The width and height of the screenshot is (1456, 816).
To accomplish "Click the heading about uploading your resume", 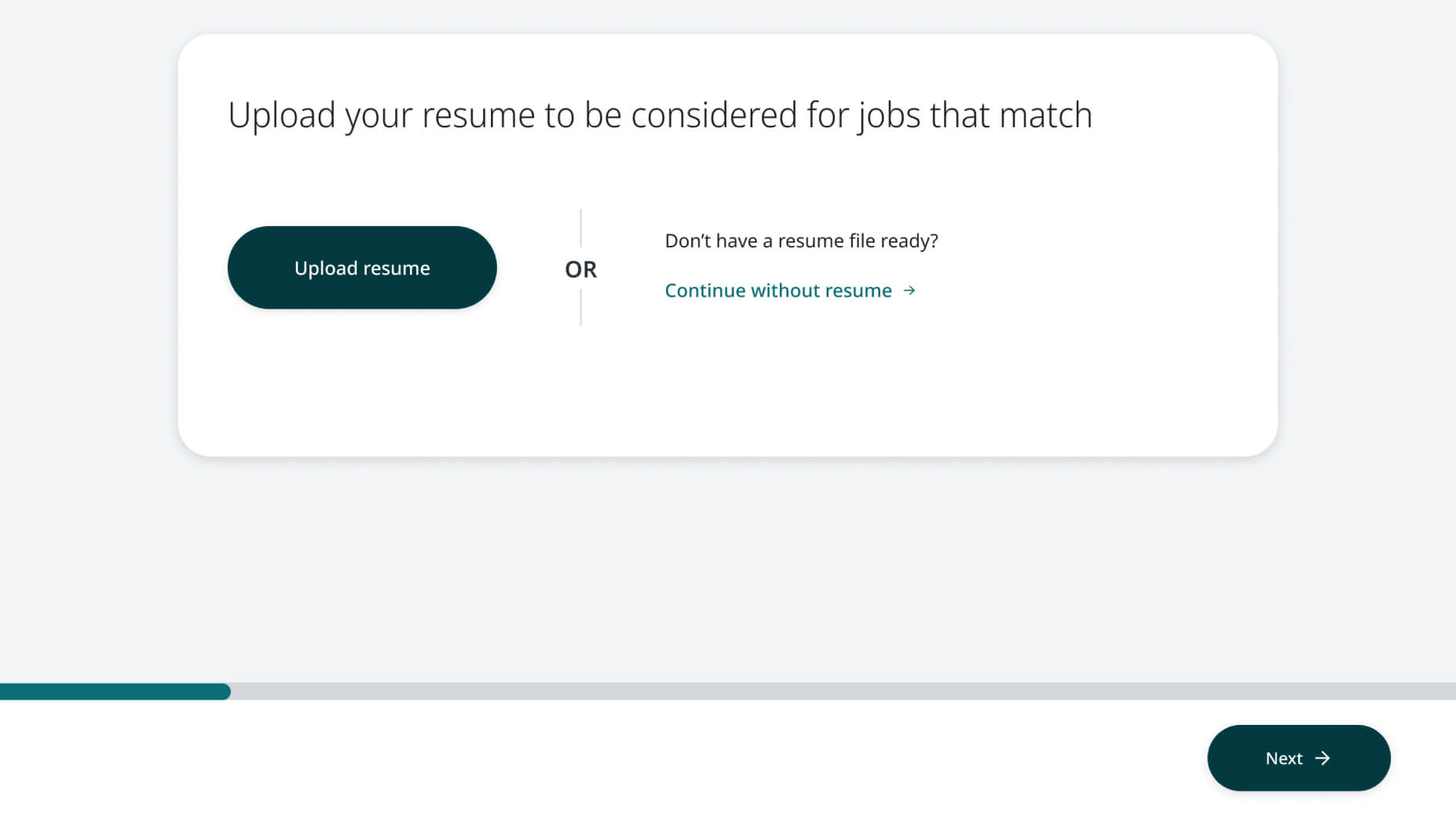I will point(660,115).
